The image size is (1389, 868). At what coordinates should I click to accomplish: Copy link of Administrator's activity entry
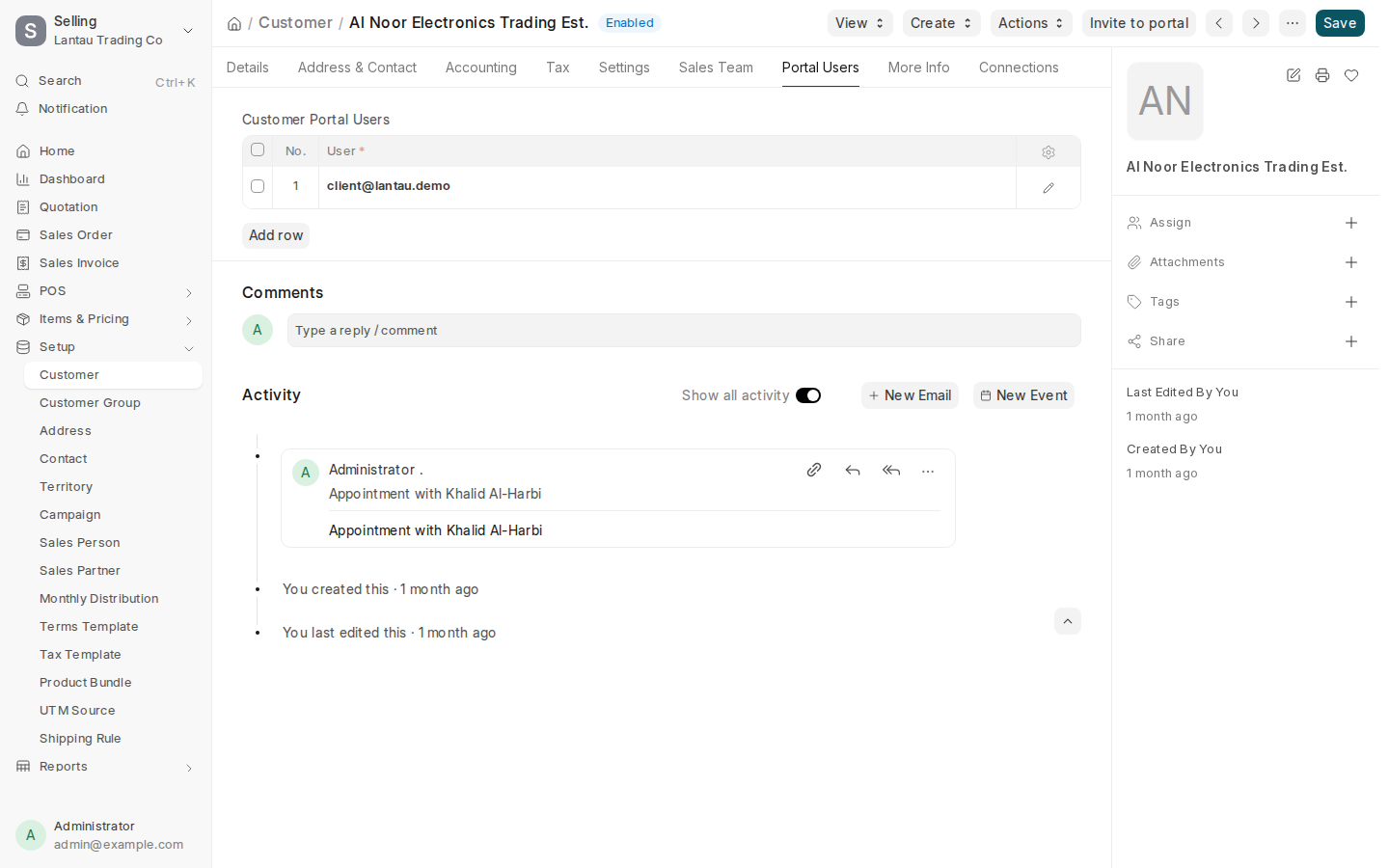pos(814,470)
